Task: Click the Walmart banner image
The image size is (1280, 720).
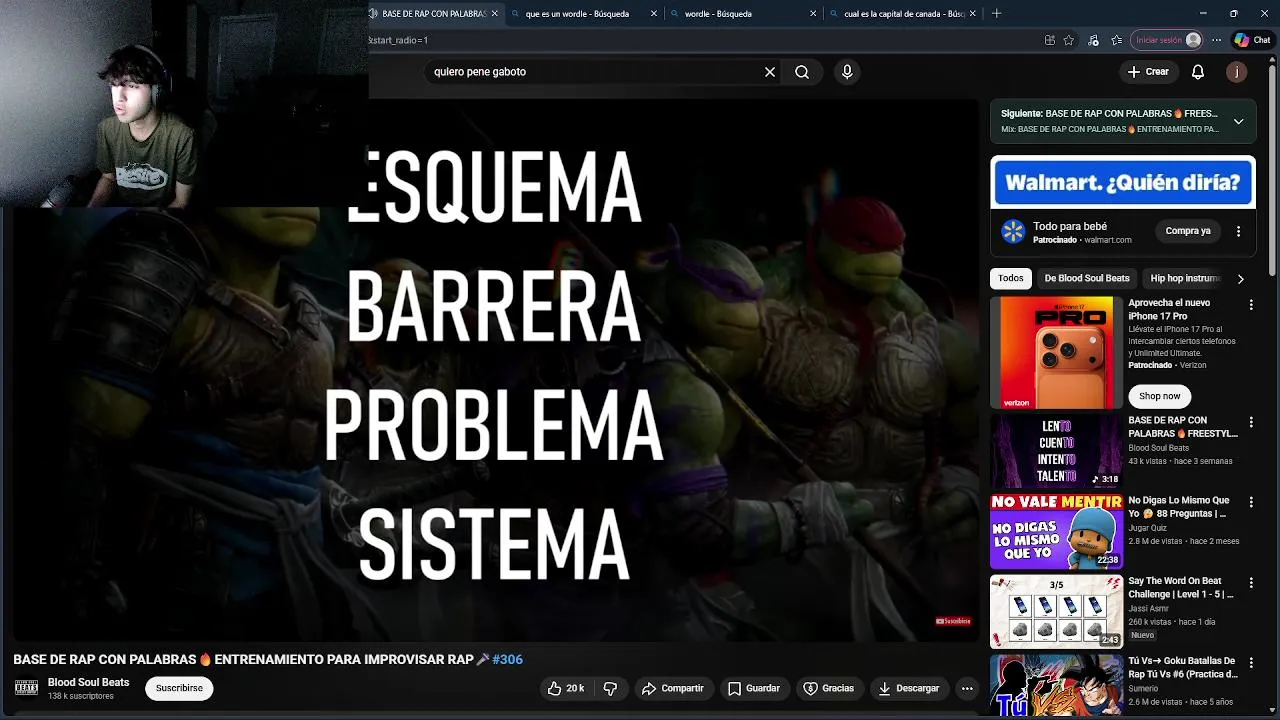Action: (x=1123, y=183)
